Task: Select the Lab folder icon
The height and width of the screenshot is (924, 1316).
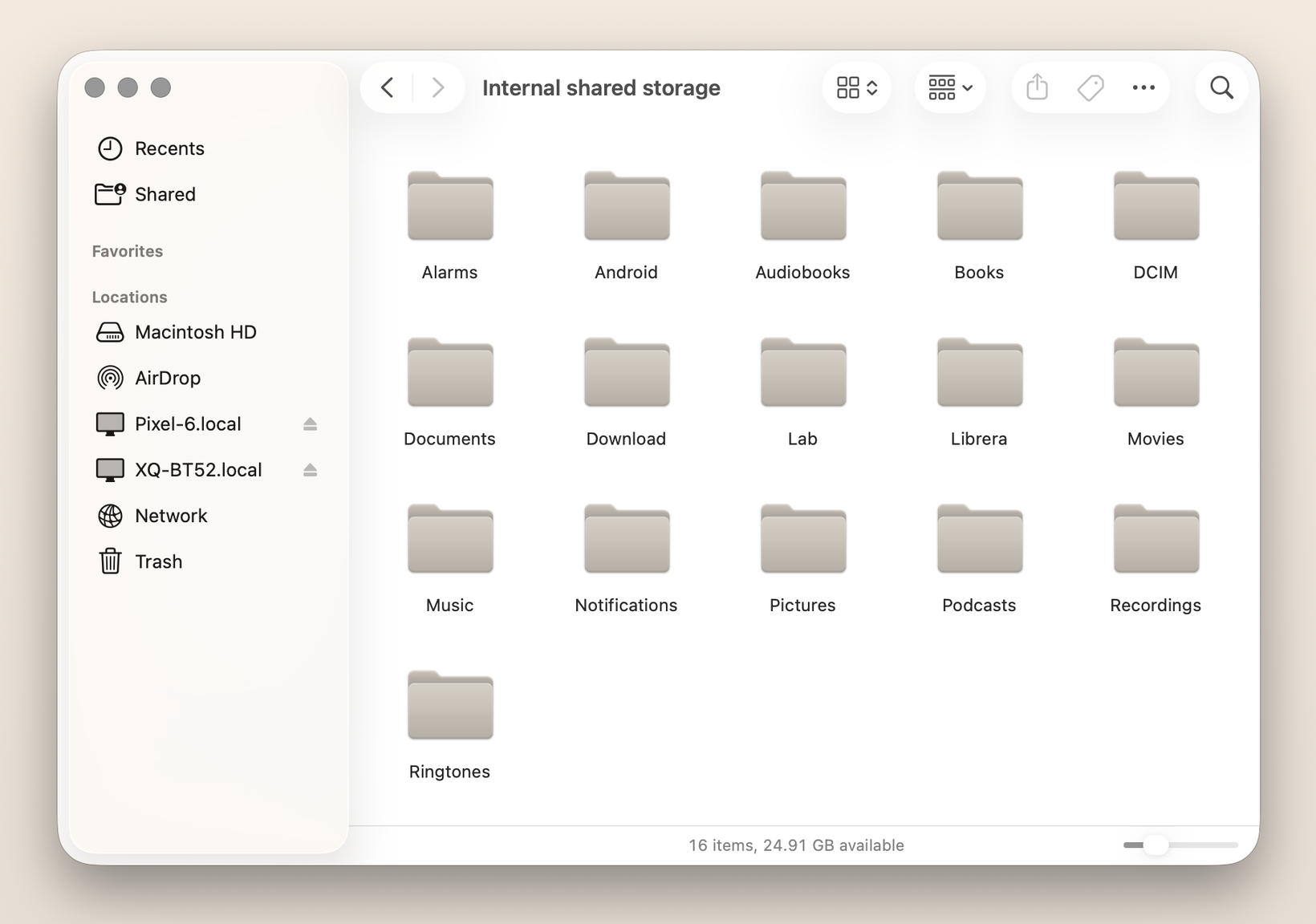Action: [x=803, y=372]
